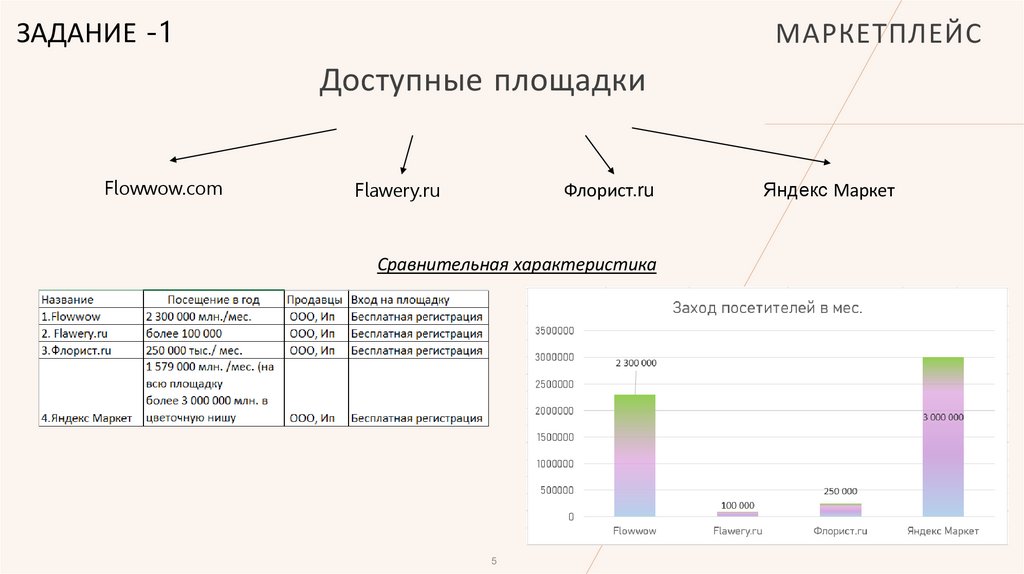
Task: Select the "ЗАДАНИЕ -1" slide heading
Action: point(93,33)
